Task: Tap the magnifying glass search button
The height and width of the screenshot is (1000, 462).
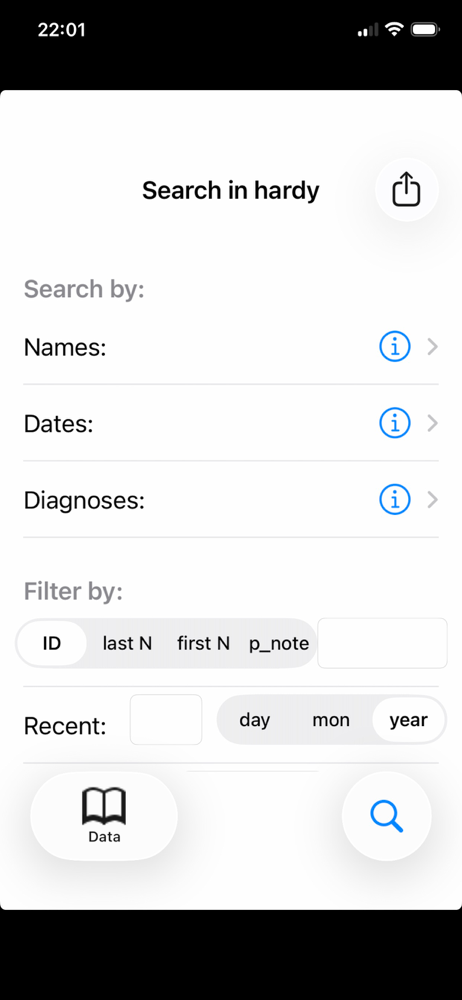Action: tap(387, 816)
